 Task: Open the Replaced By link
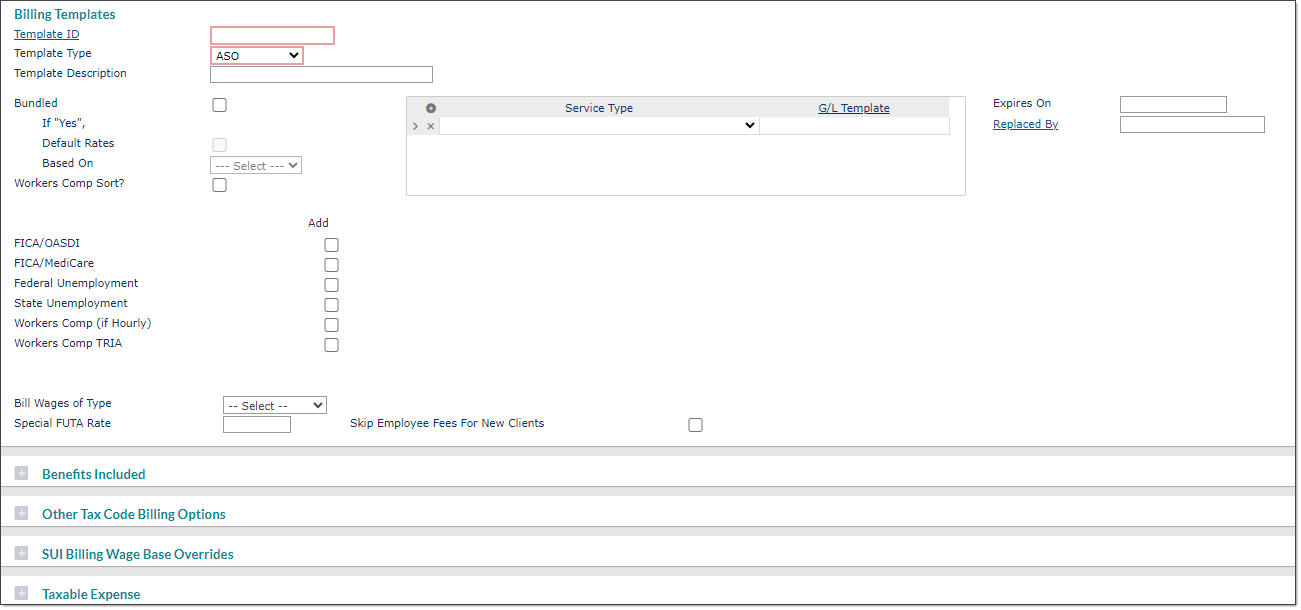pyautogui.click(x=1025, y=123)
